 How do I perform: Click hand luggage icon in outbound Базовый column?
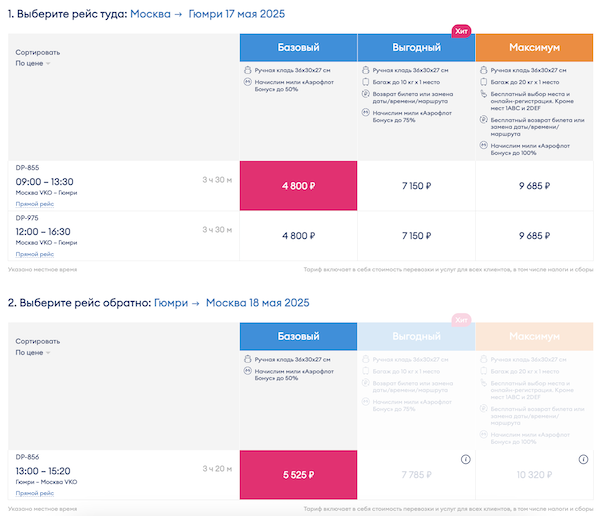pyautogui.click(x=247, y=72)
